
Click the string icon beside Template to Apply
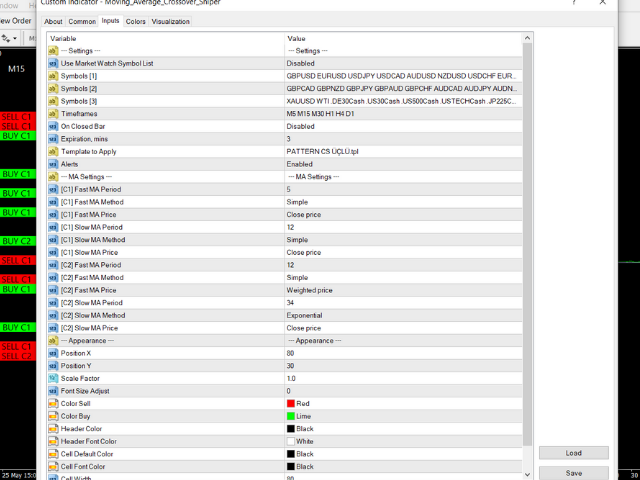click(53, 151)
